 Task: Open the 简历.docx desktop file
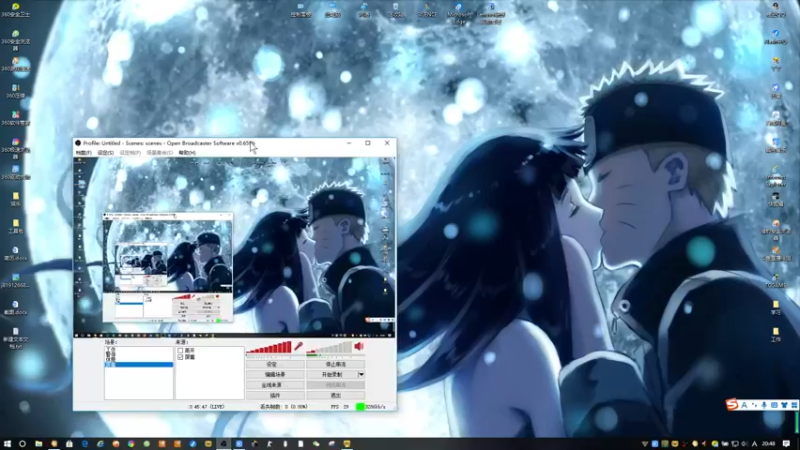coord(15,254)
